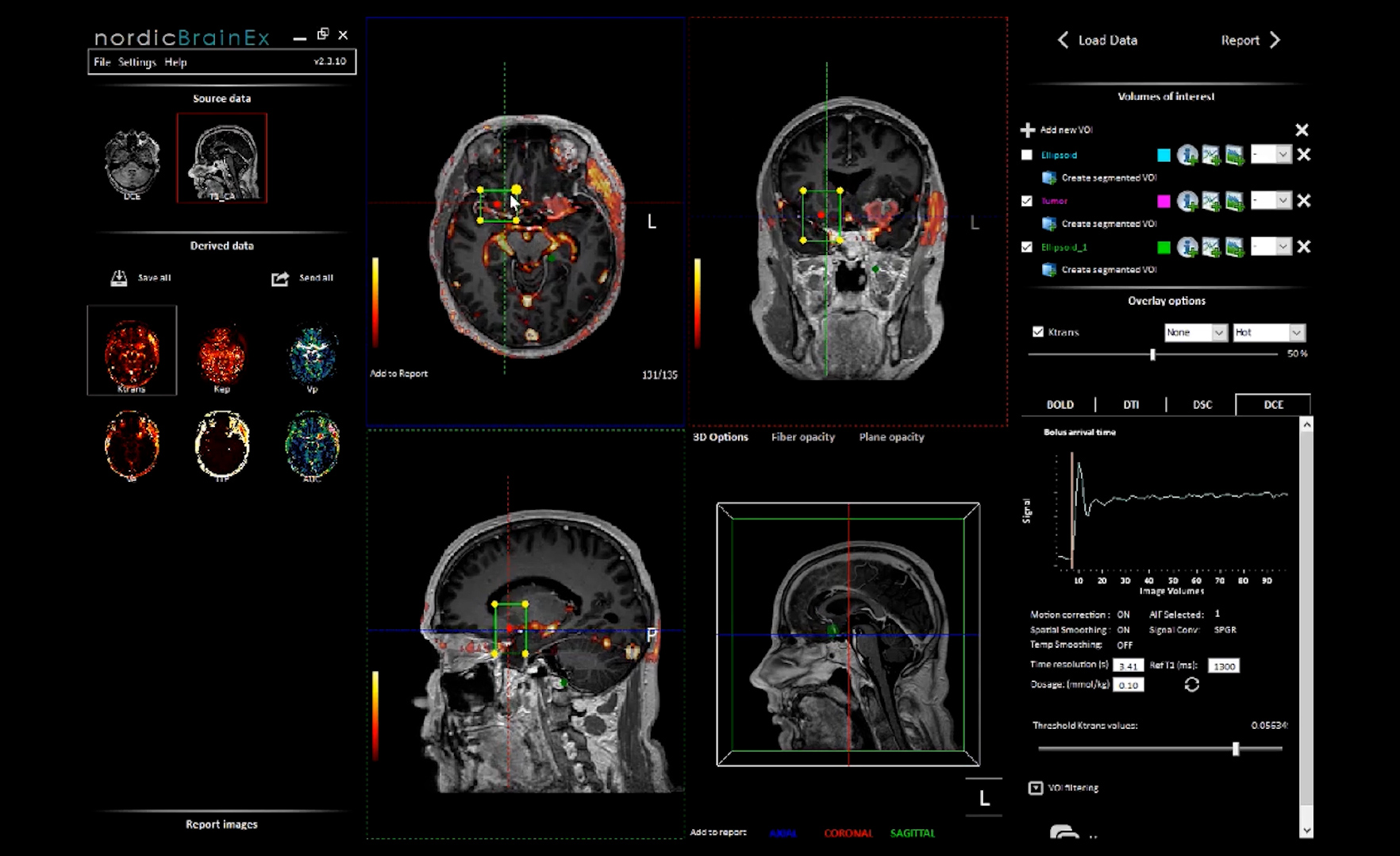Delete the Ellipsoid_1 VOI
Image resolution: width=1400 pixels, height=856 pixels.
tap(1303, 247)
